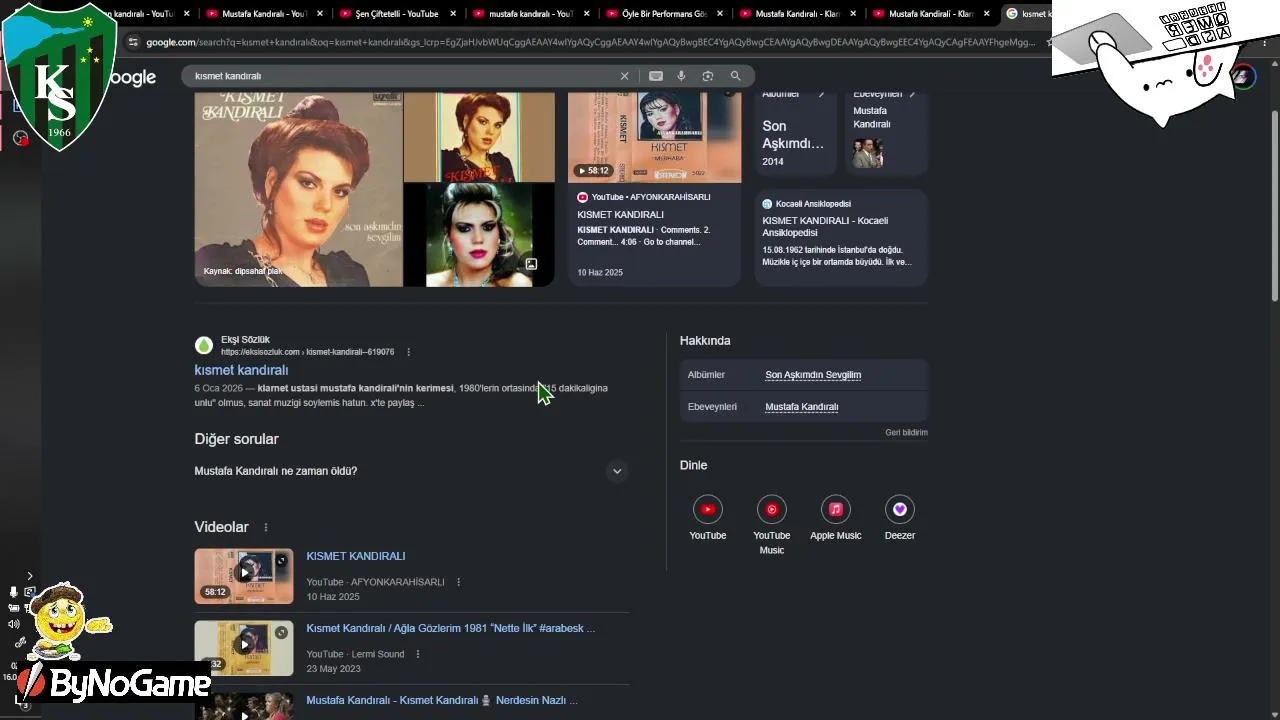Click the 'Dinle' heading
Image resolution: width=1280 pixels, height=720 pixels.
coord(693,465)
